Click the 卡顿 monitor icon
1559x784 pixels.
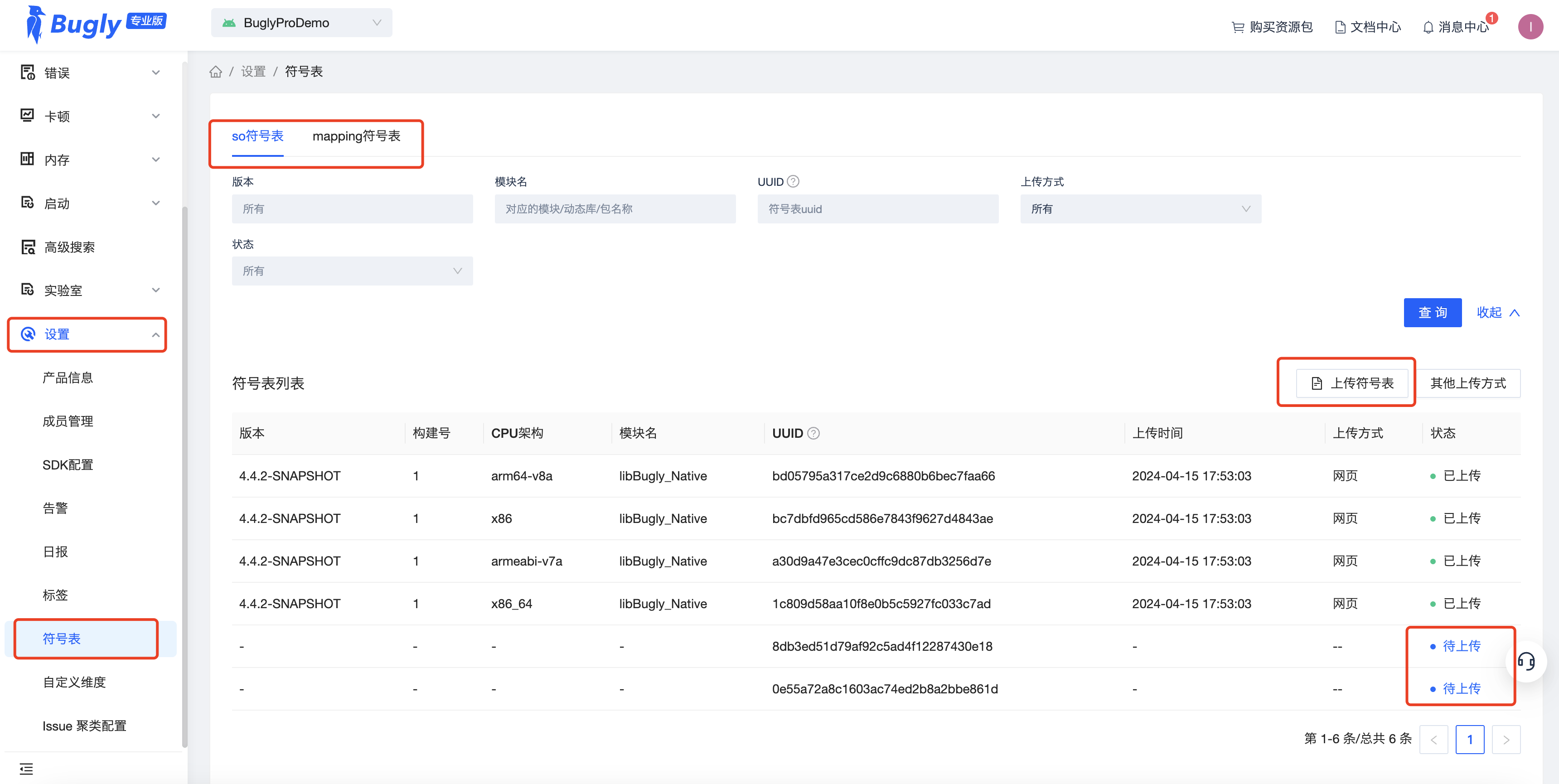click(27, 116)
